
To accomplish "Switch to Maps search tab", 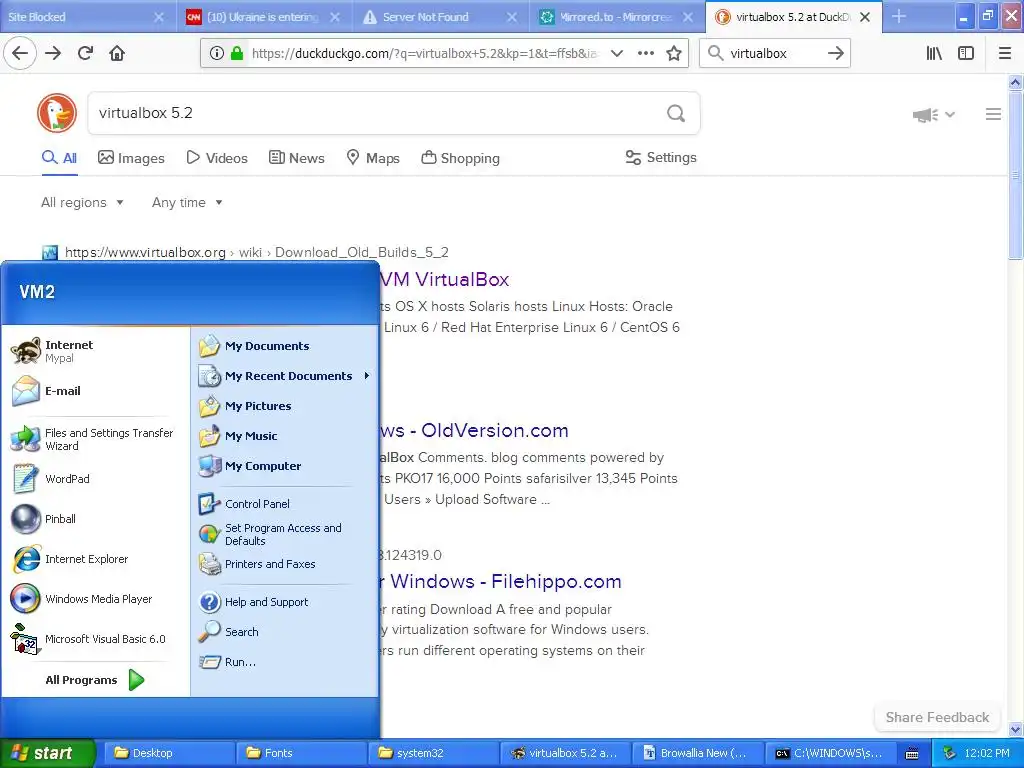I will [373, 158].
